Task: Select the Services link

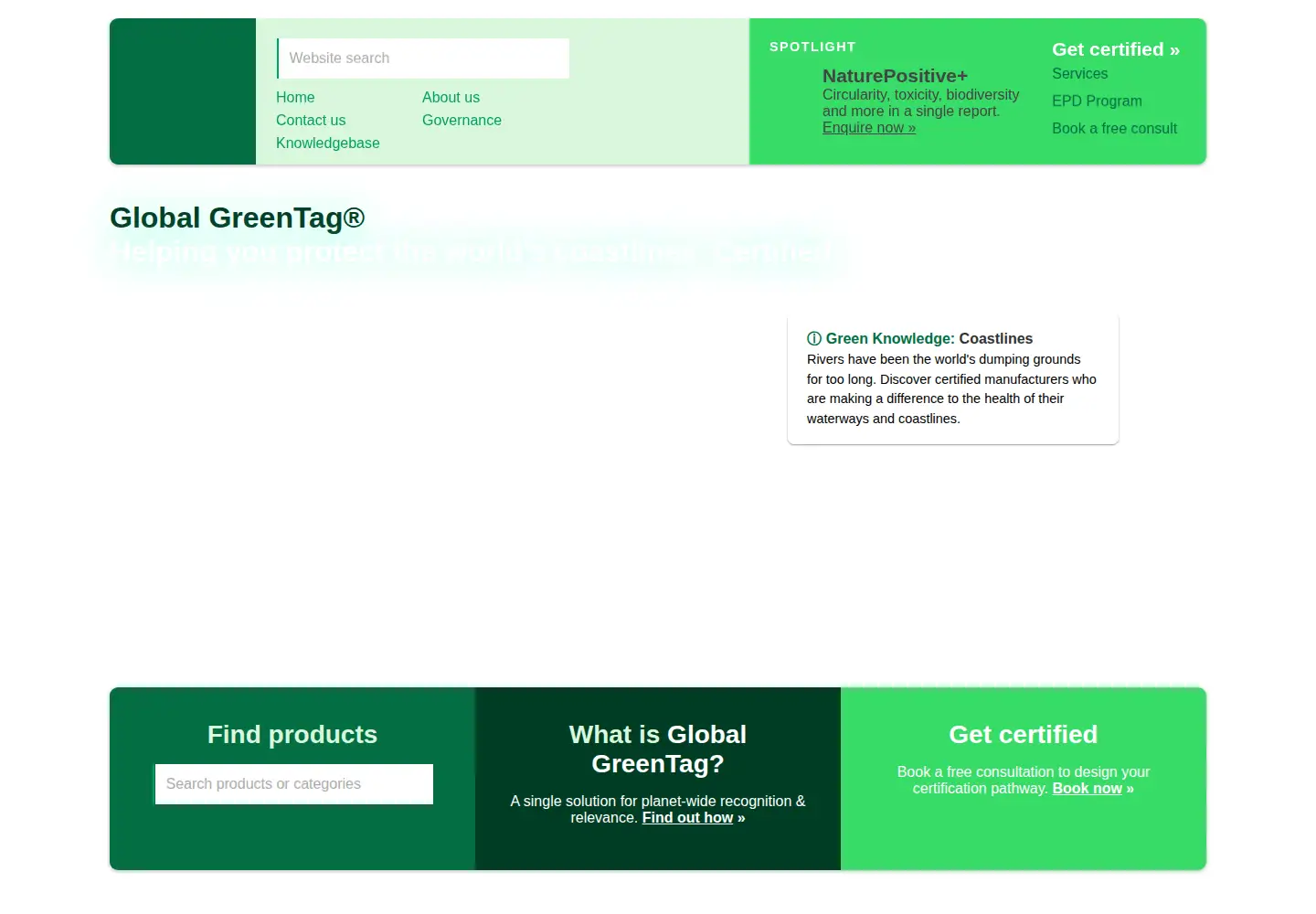Action: click(1079, 73)
